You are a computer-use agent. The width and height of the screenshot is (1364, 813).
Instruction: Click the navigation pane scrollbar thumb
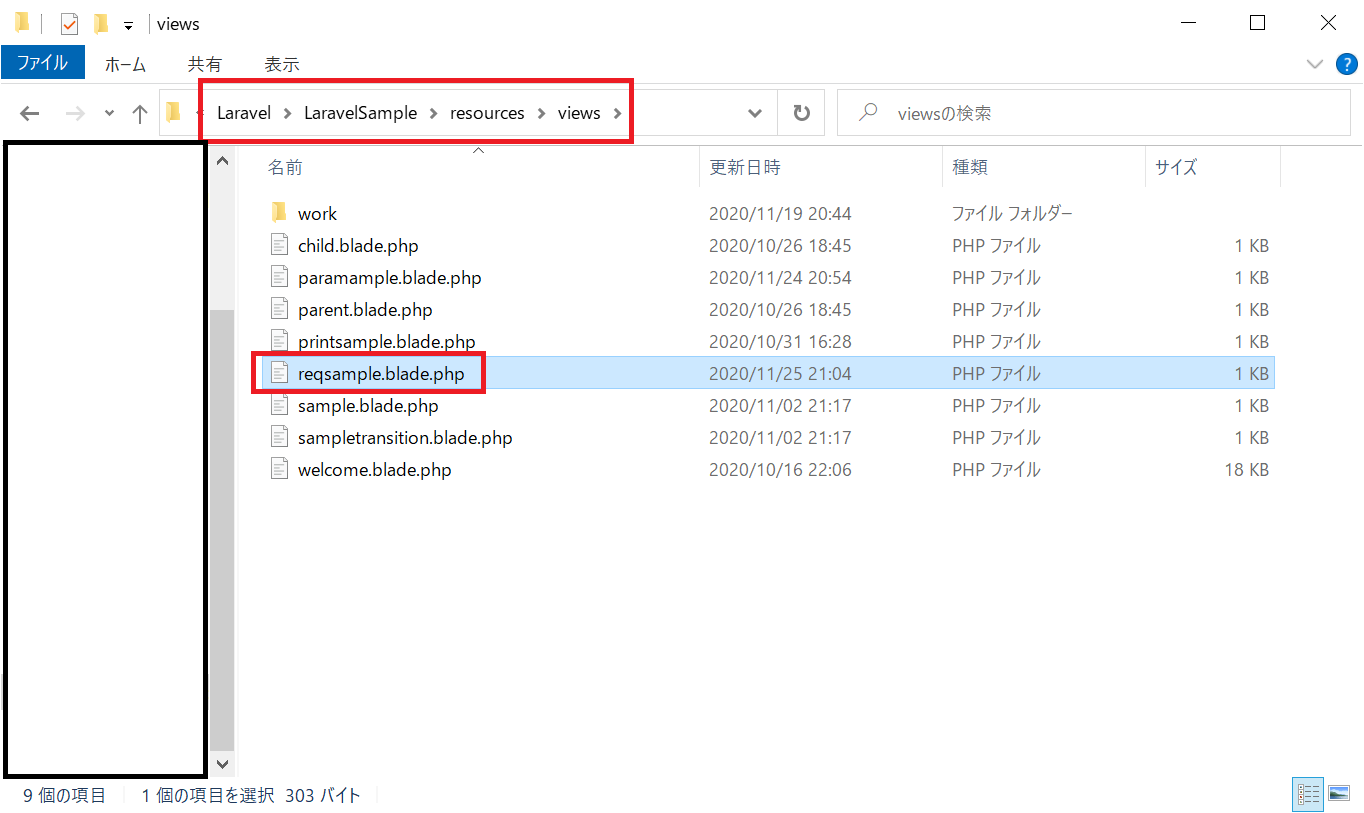pyautogui.click(x=222, y=530)
